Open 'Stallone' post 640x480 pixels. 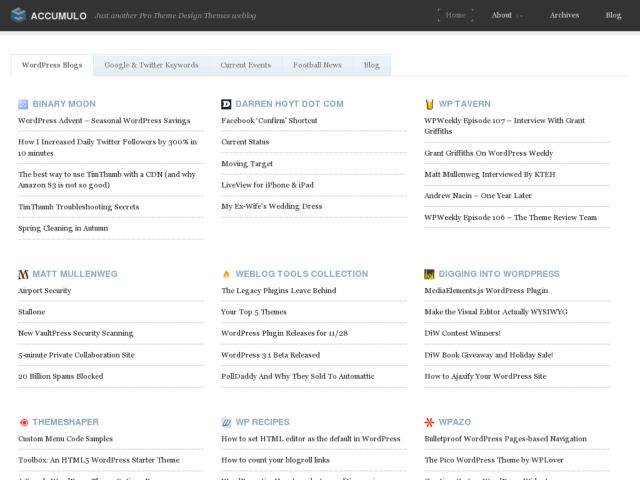[x=31, y=312]
